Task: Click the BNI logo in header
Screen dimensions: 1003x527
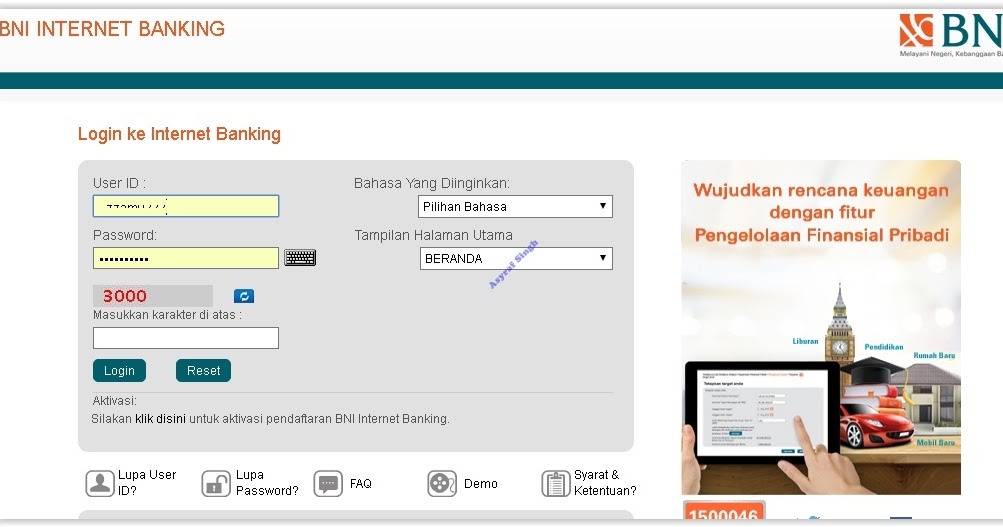Action: click(x=951, y=35)
